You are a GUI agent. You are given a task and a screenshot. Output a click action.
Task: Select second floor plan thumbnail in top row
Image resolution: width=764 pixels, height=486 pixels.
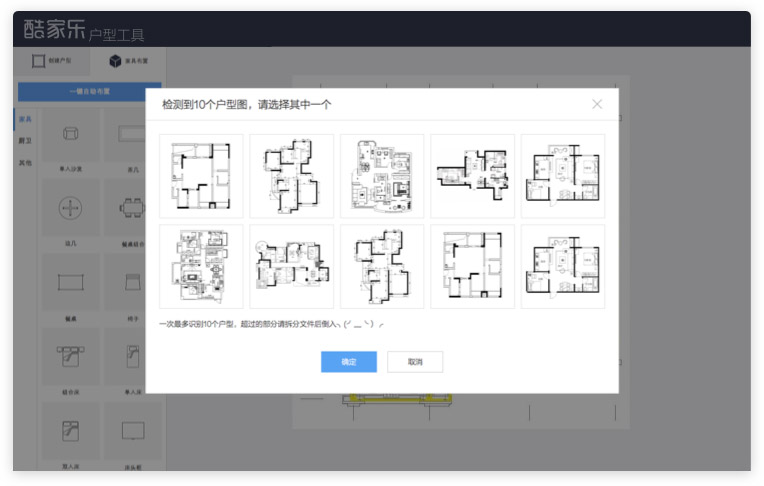point(292,176)
